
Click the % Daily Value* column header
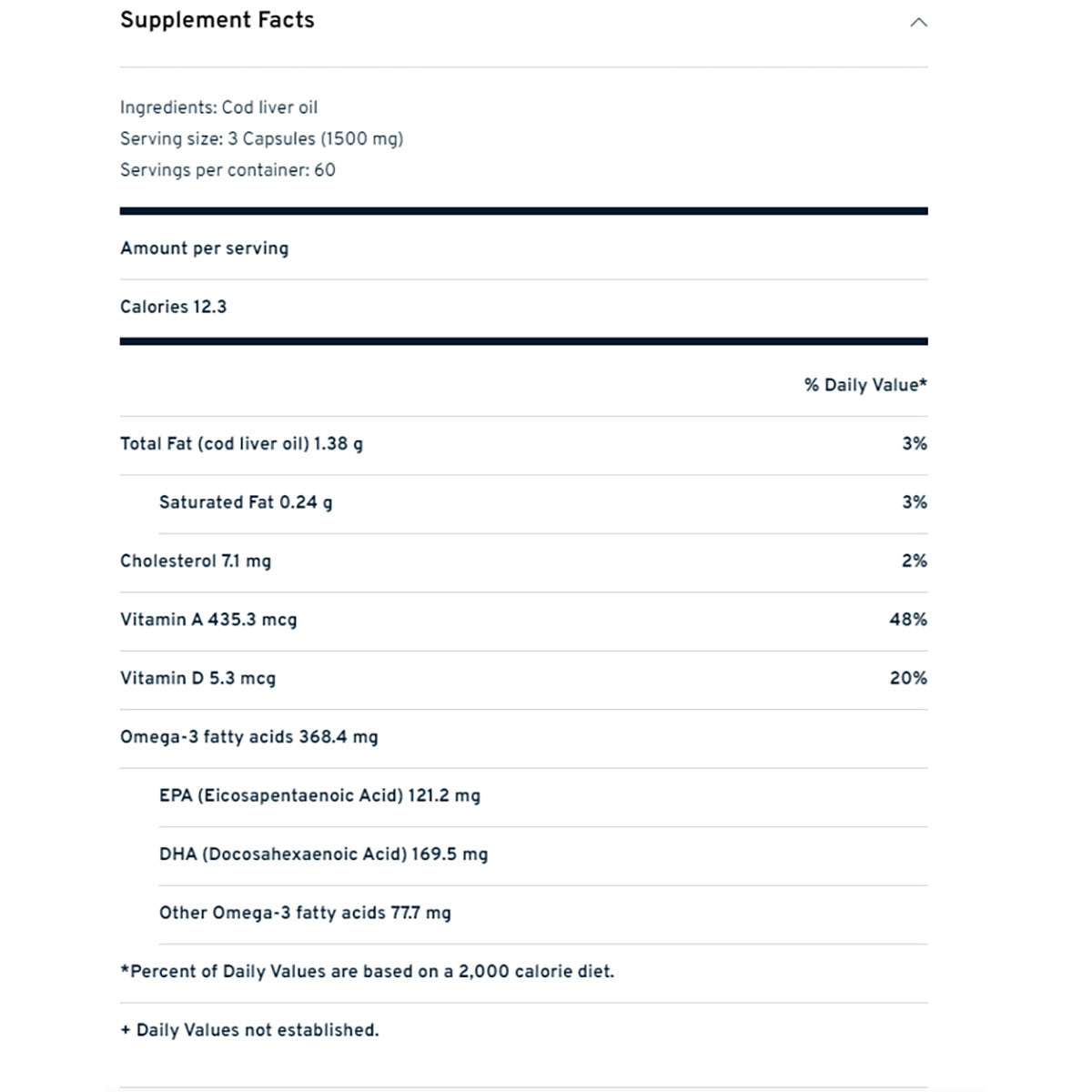[864, 385]
